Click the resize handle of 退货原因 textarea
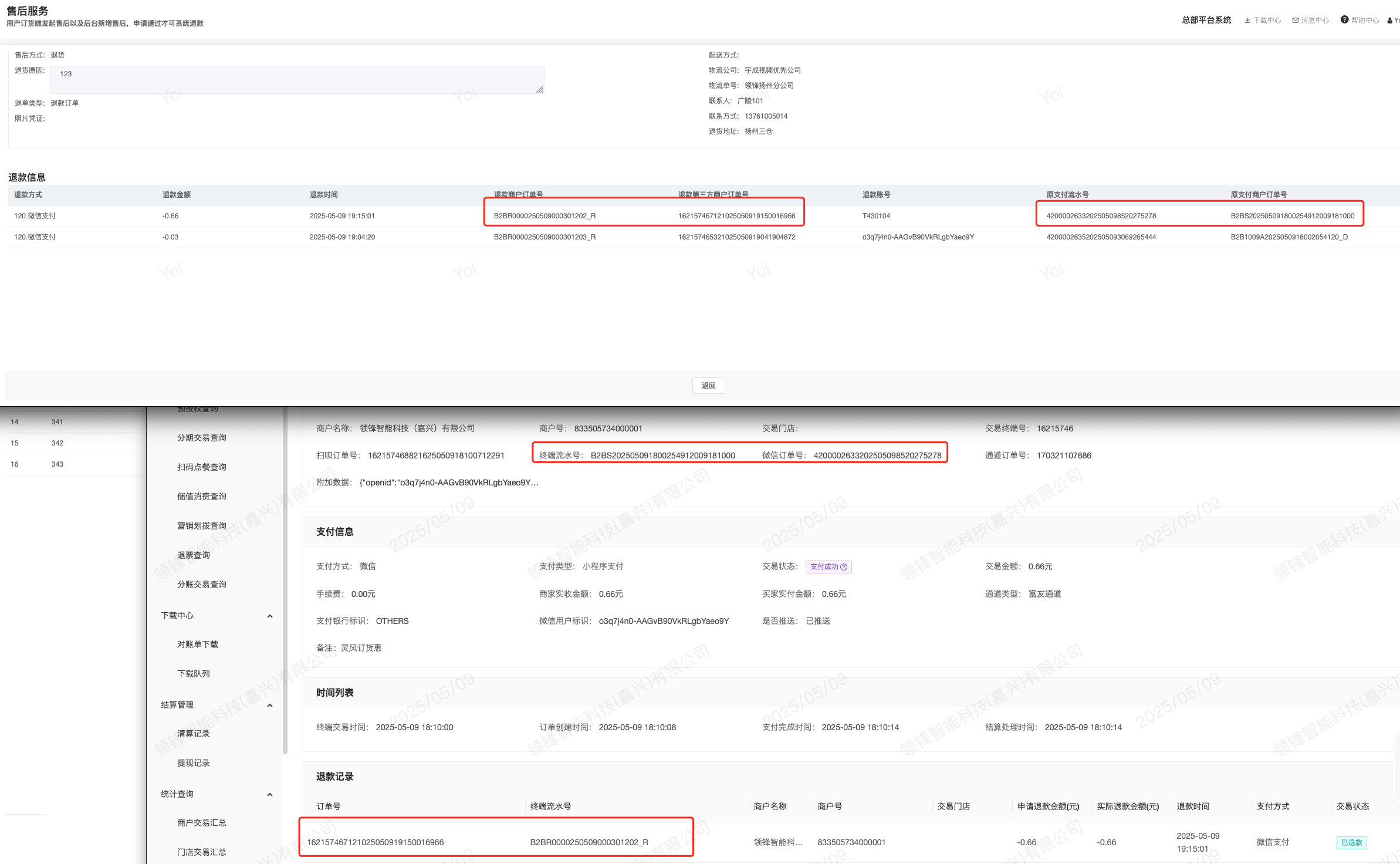 coord(540,89)
